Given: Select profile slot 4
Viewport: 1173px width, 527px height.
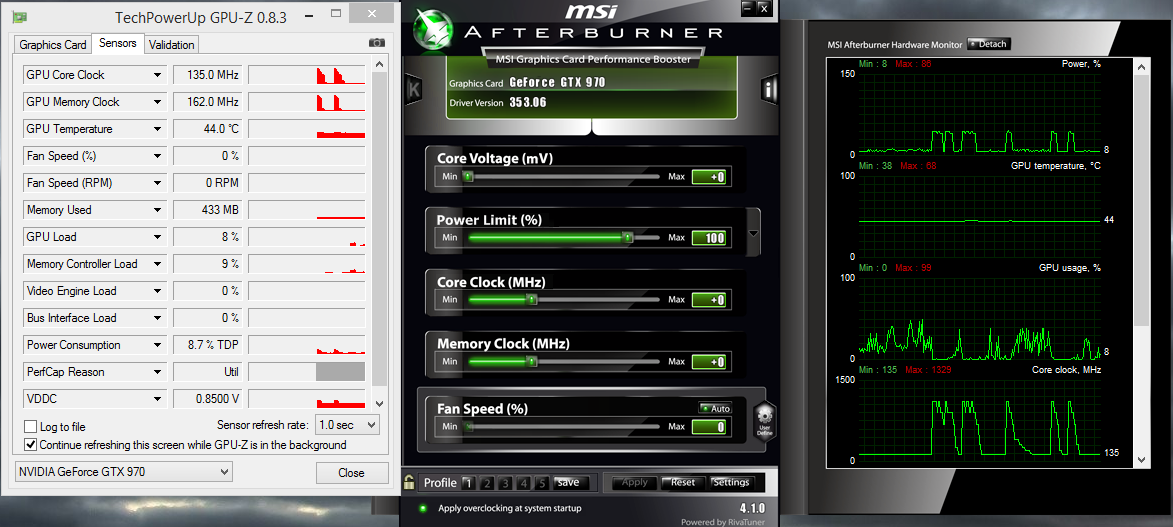Looking at the screenshot, I should (x=524, y=483).
